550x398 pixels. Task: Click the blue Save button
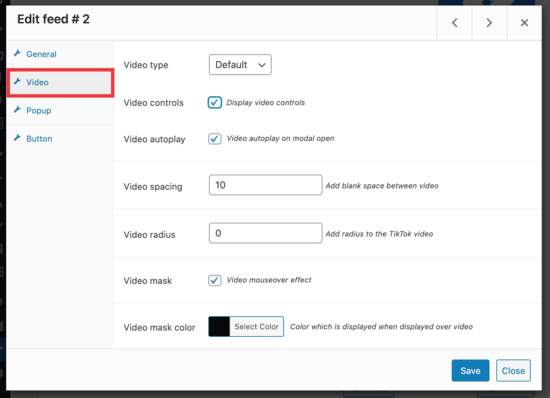[x=470, y=371]
